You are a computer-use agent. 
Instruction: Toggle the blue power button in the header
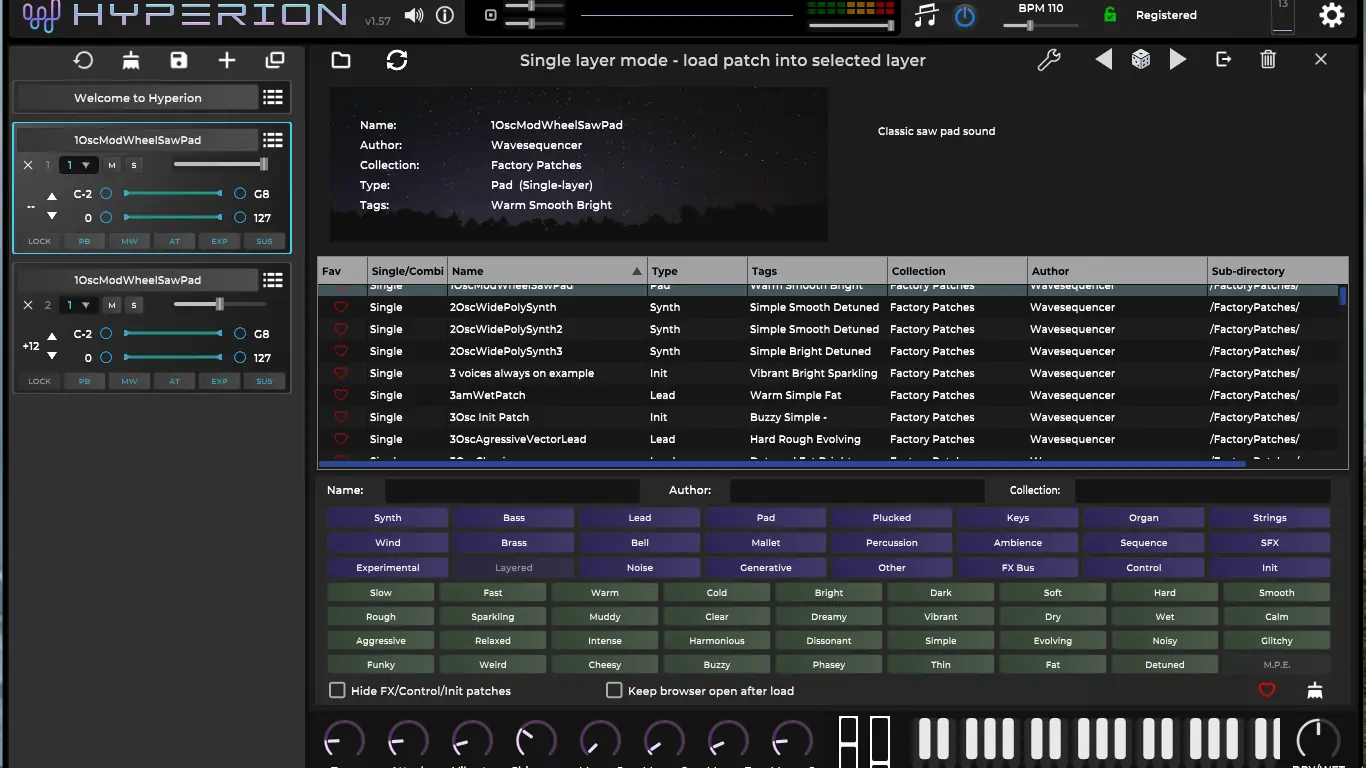(964, 16)
